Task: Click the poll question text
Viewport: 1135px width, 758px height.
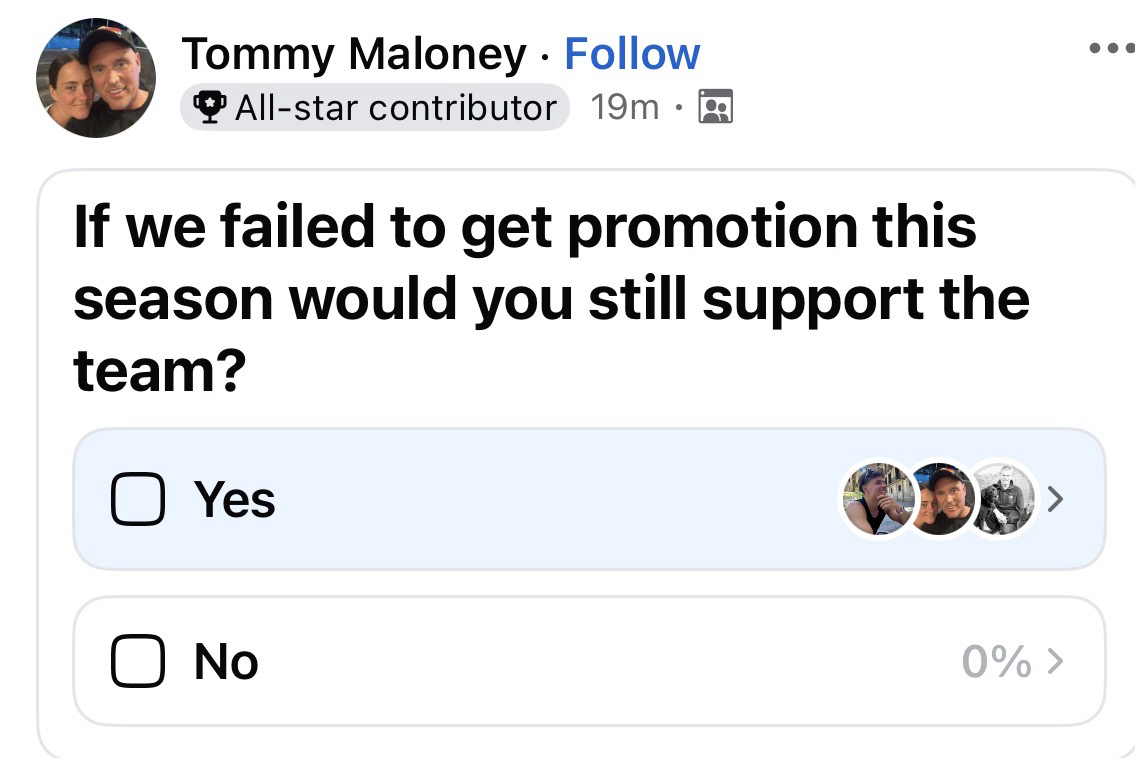Action: [550, 299]
